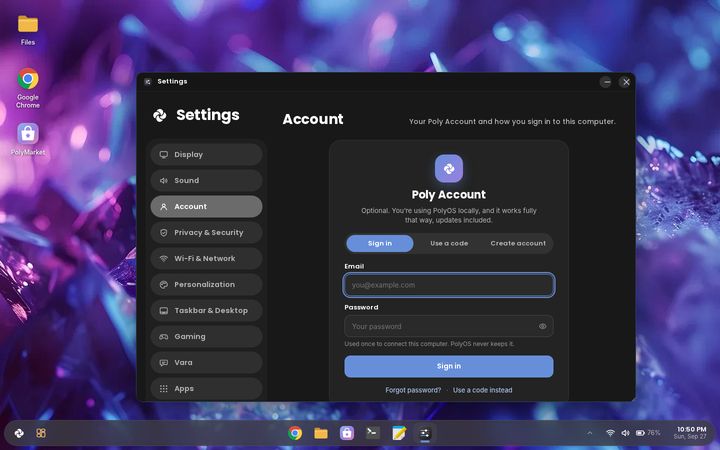Click the blue Sign in submit button
This screenshot has height=450, width=720.
tap(449, 366)
